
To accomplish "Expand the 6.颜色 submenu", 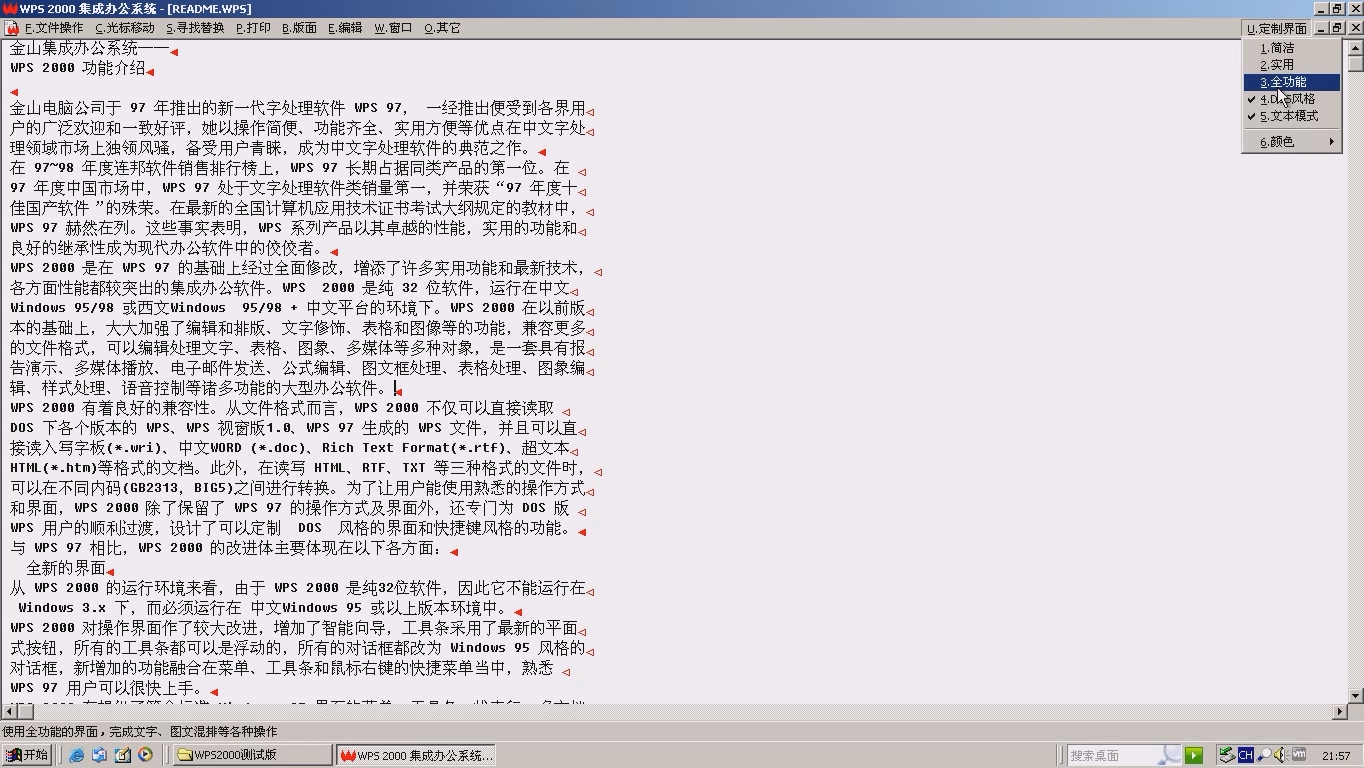I will pos(1291,142).
